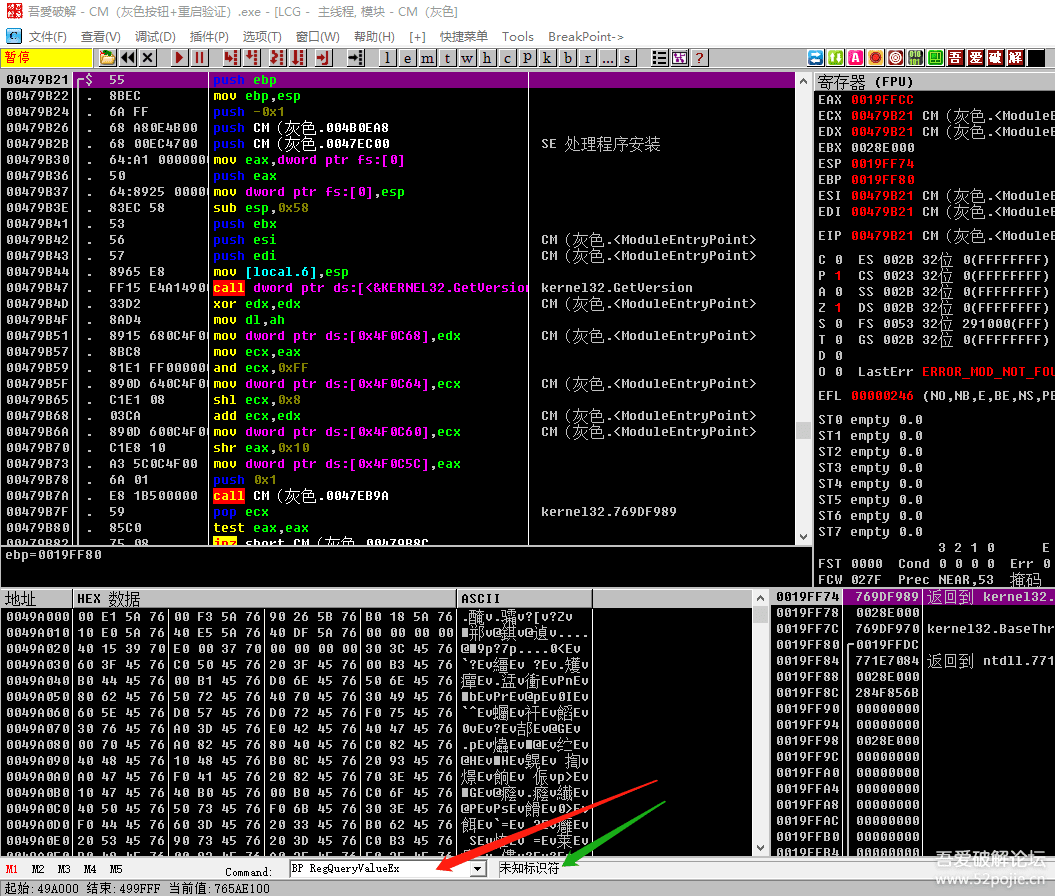The width and height of the screenshot is (1055, 896).
Task: Run the program with the red play icon
Action: click(179, 58)
